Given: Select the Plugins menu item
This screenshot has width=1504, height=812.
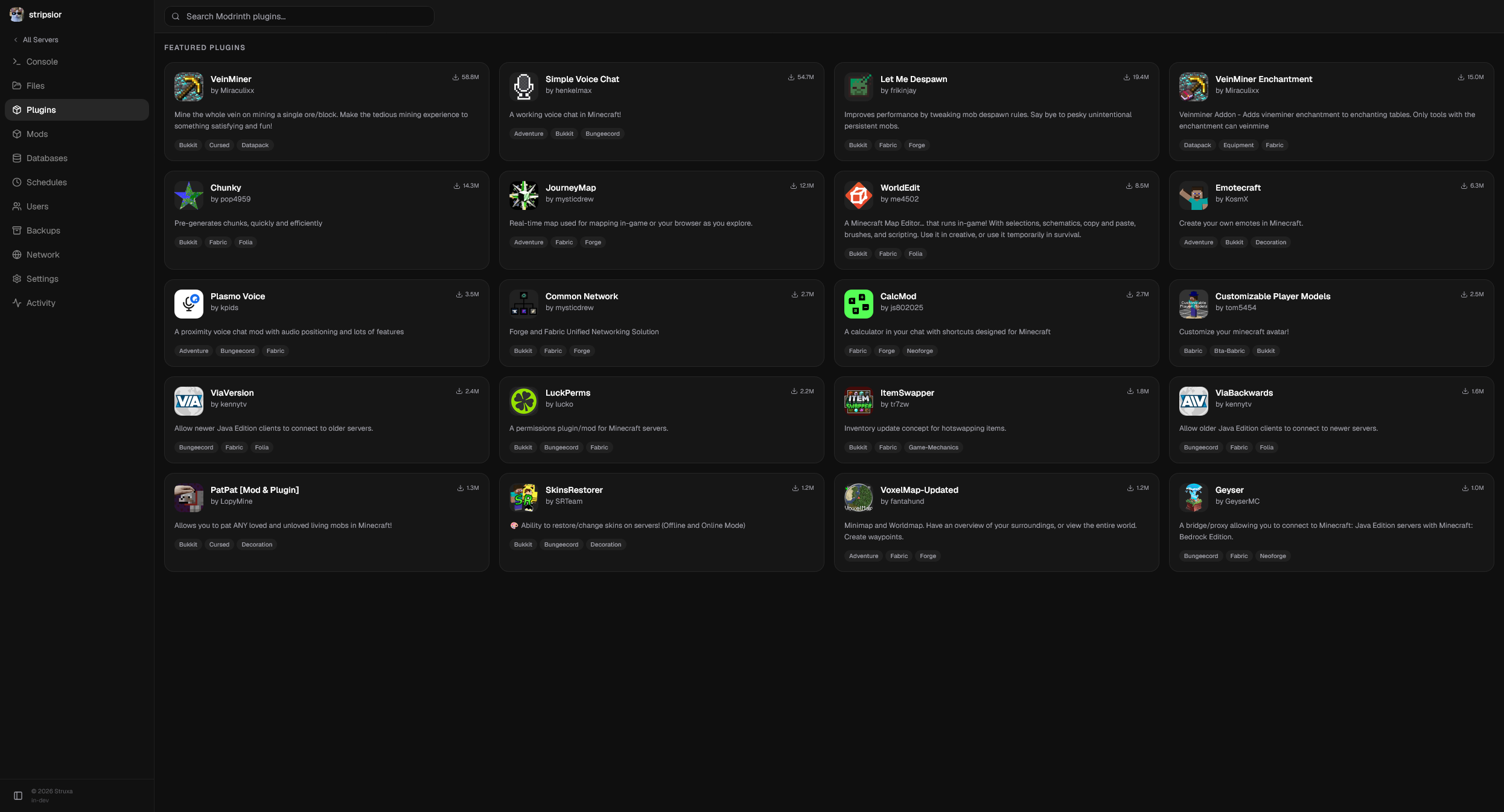Looking at the screenshot, I should pos(77,110).
